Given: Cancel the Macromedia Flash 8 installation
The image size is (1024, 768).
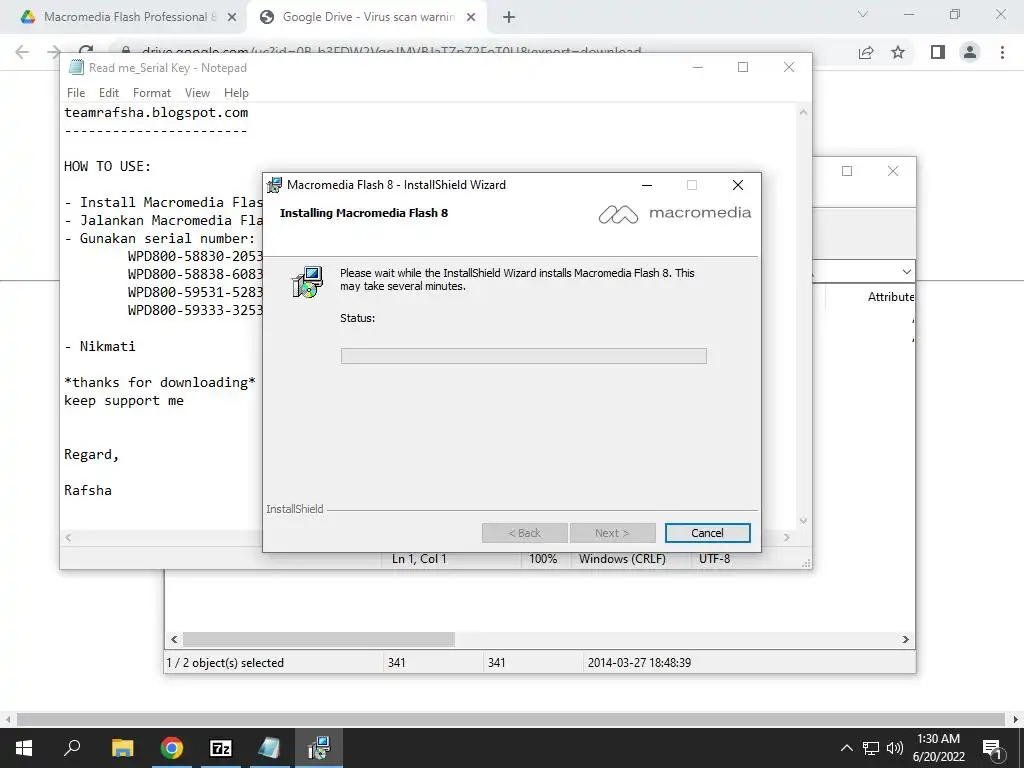Looking at the screenshot, I should pos(707,533).
